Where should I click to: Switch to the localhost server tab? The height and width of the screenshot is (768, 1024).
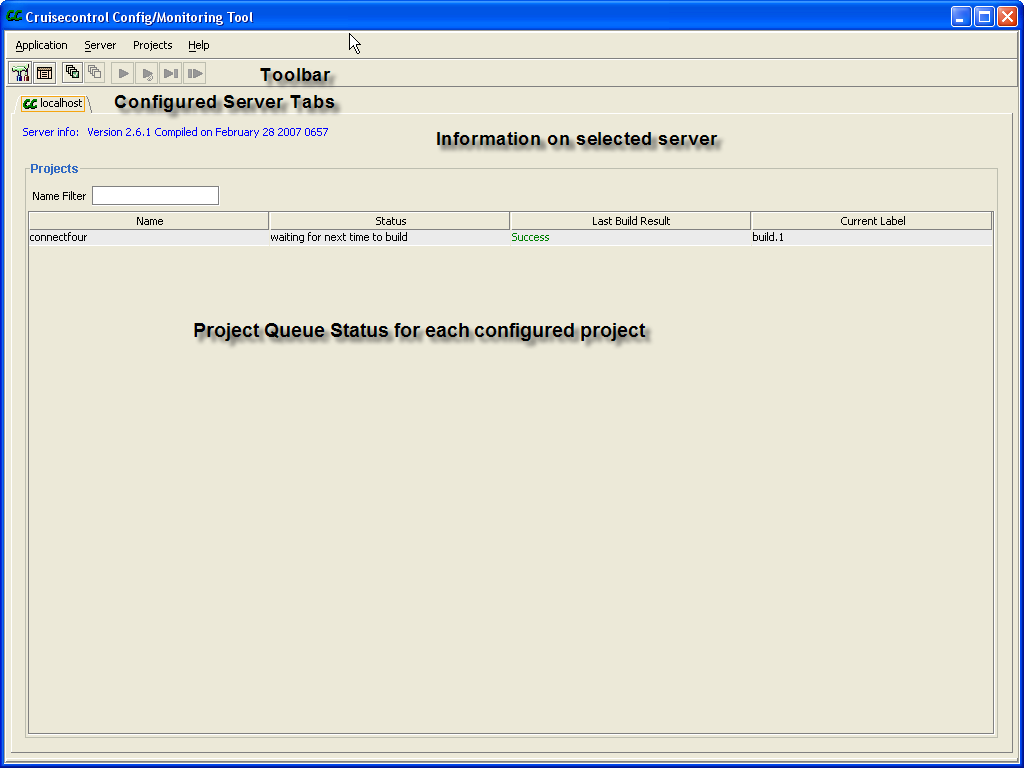(55, 103)
